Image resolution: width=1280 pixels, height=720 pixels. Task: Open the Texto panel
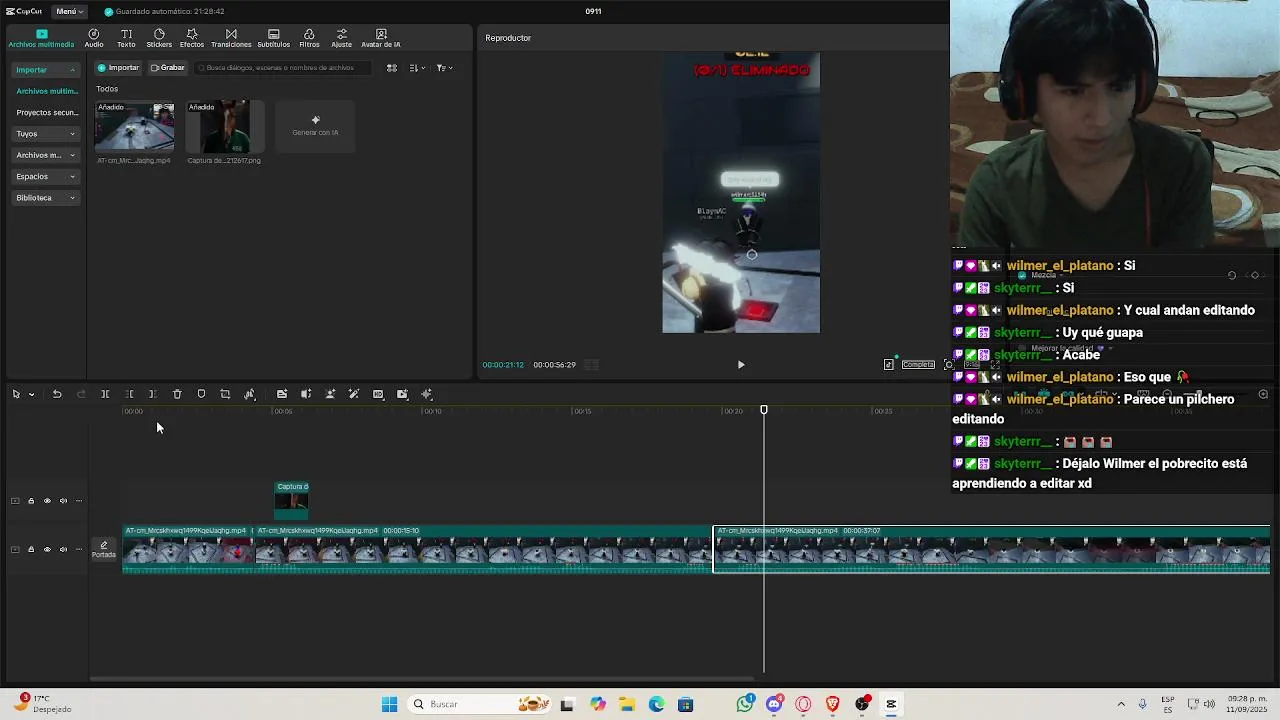point(126,38)
